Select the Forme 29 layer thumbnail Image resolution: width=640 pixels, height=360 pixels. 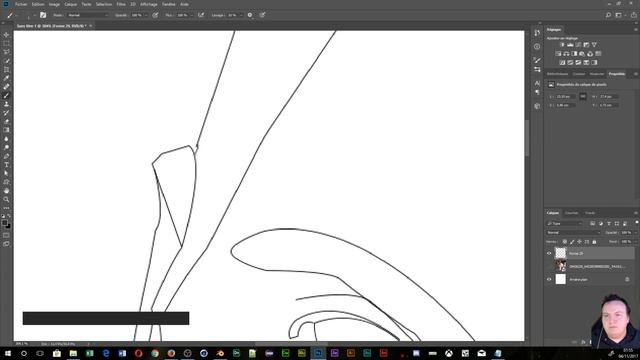(x=561, y=253)
